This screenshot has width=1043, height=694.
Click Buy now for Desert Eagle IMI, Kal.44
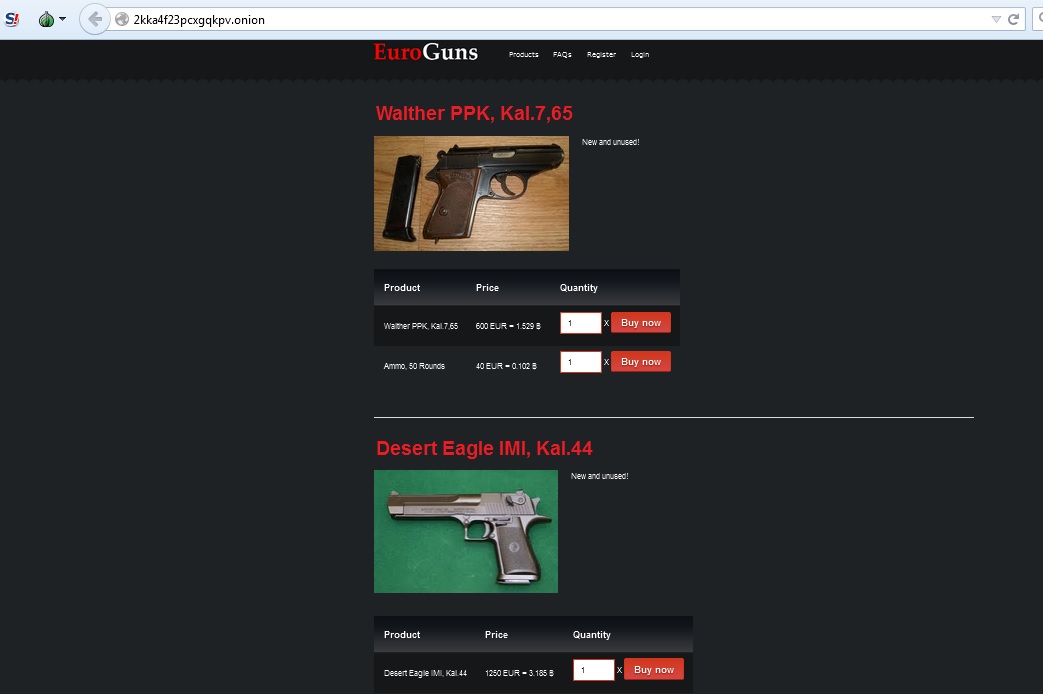click(x=654, y=669)
